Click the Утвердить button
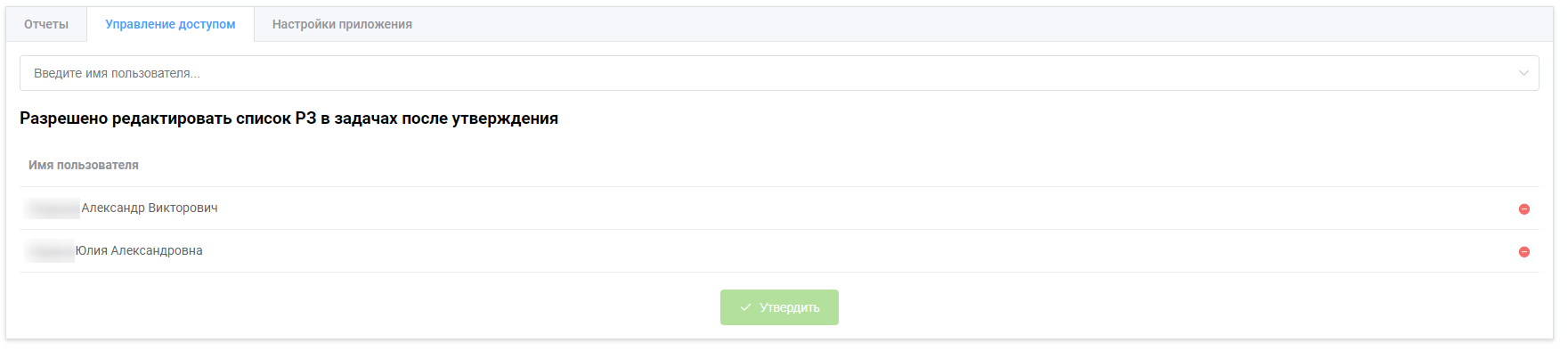This screenshot has width=1568, height=351. (x=779, y=307)
